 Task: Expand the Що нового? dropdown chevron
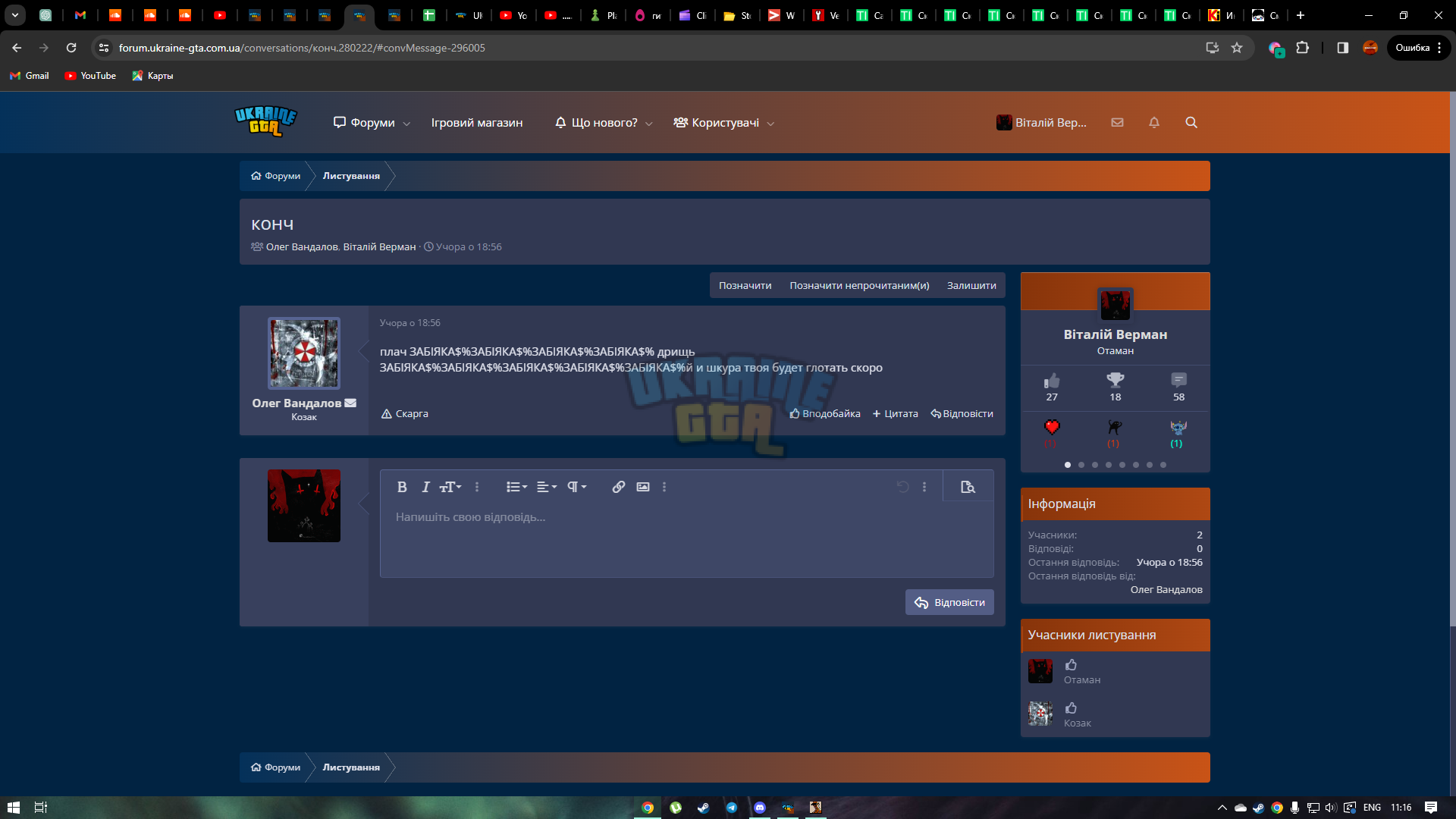649,124
